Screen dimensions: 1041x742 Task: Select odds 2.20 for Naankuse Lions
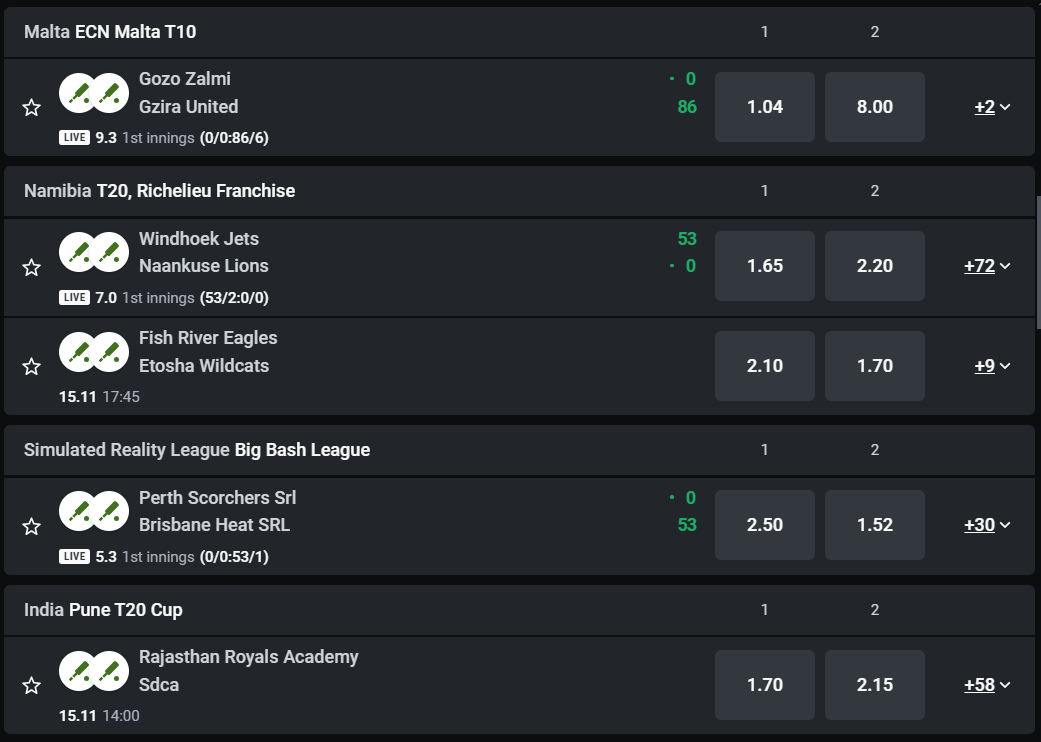875,266
